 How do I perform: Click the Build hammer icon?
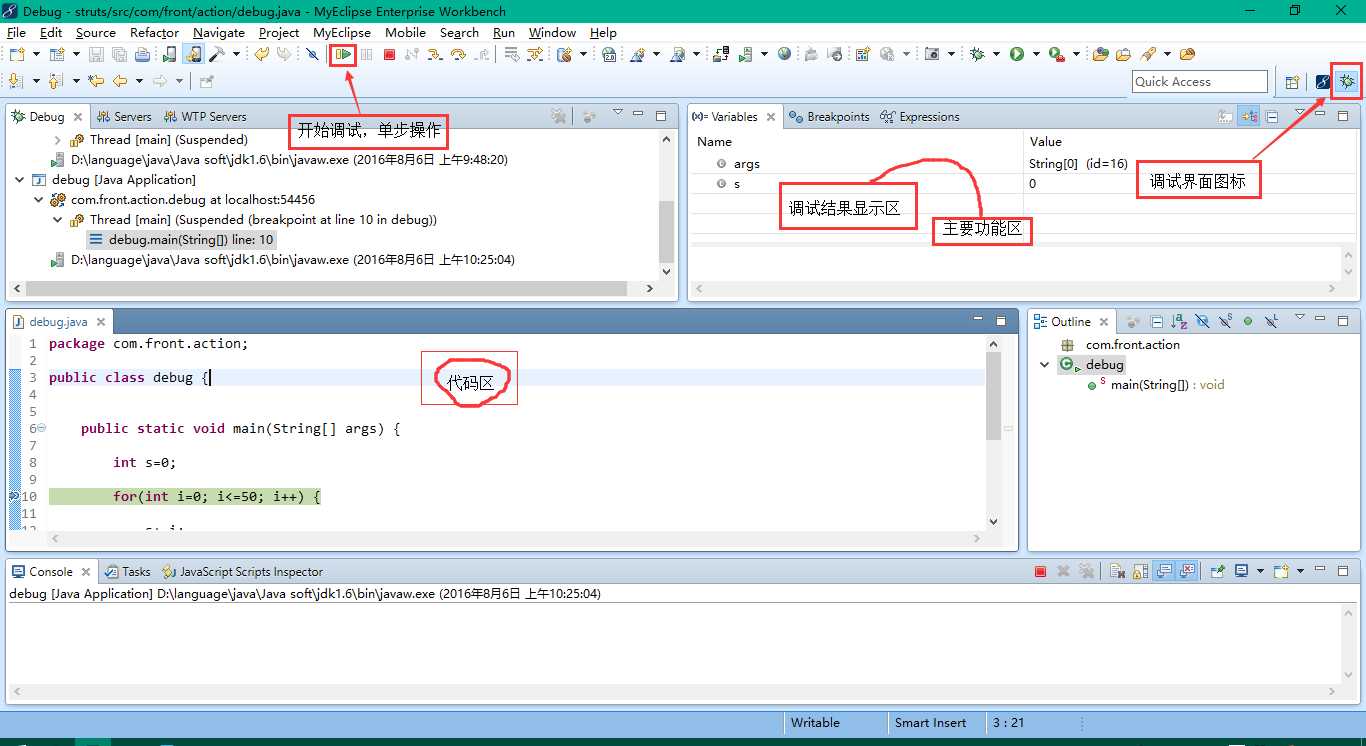tap(216, 54)
